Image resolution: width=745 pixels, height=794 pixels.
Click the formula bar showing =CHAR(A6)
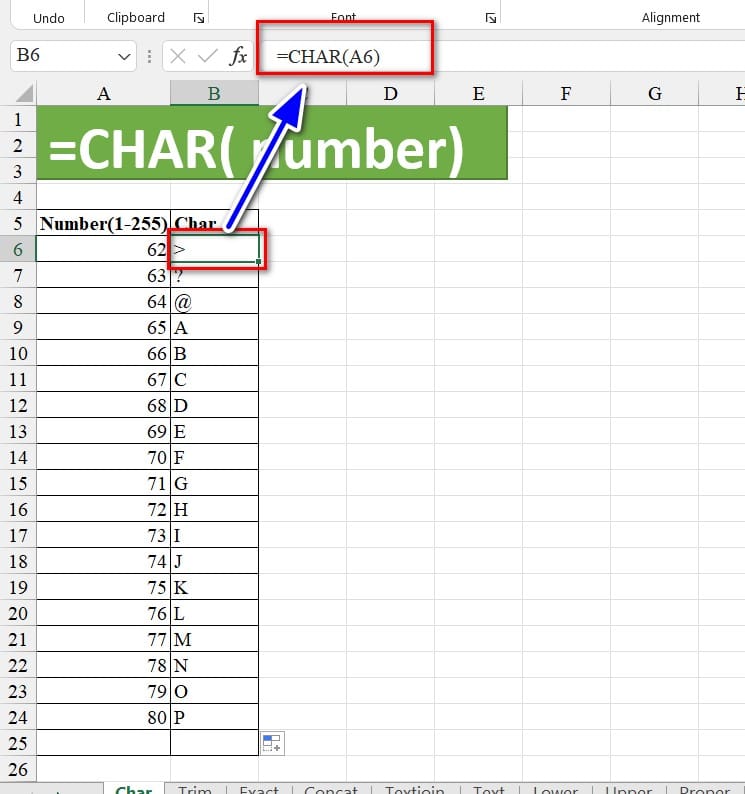tap(500, 56)
